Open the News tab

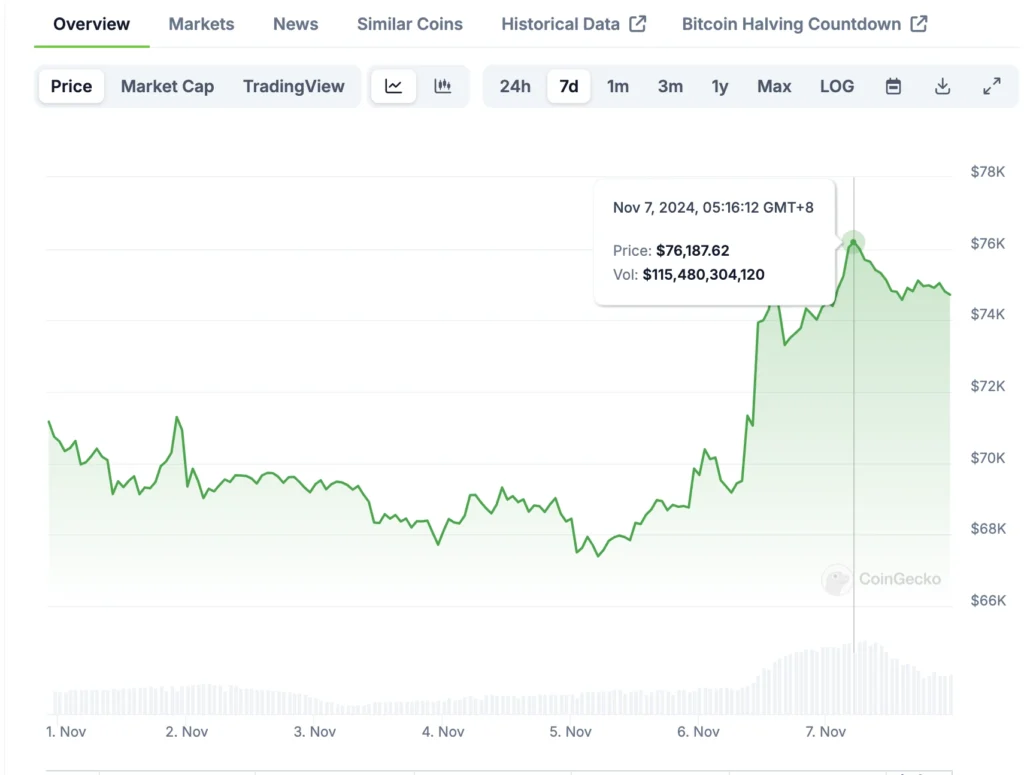tap(295, 24)
